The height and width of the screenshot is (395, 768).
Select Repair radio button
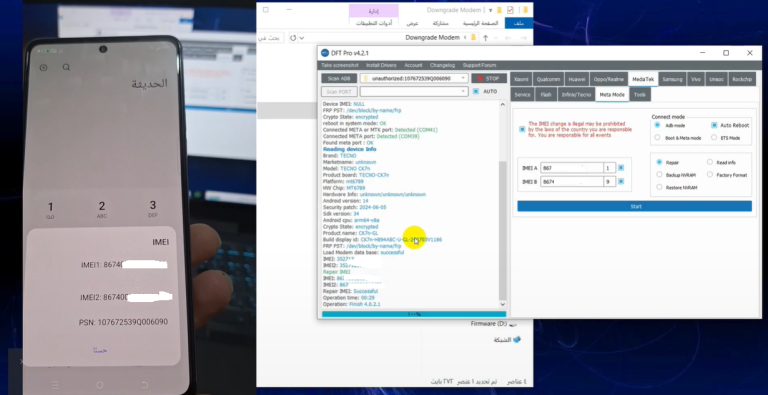pyautogui.click(x=659, y=162)
